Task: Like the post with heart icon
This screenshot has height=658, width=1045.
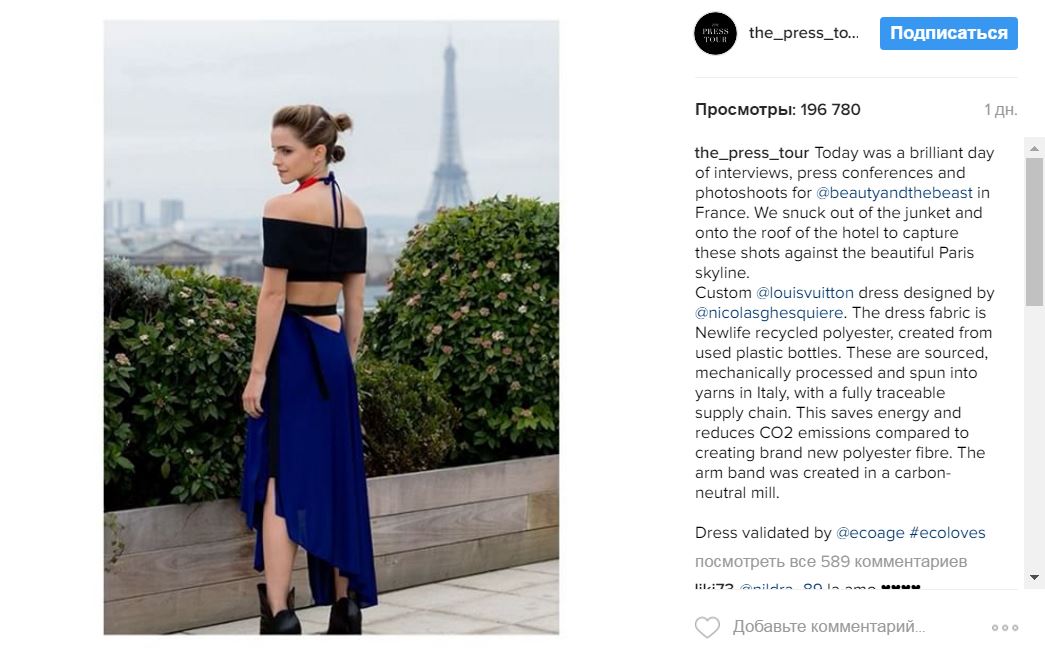Action: click(x=708, y=627)
